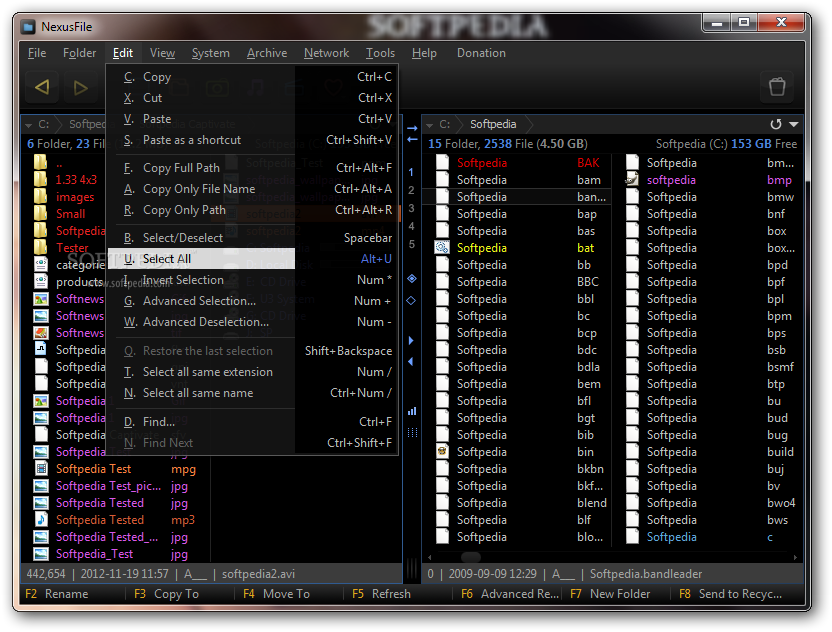Click the right-pointing arrow at top of center strip

pos(412,128)
